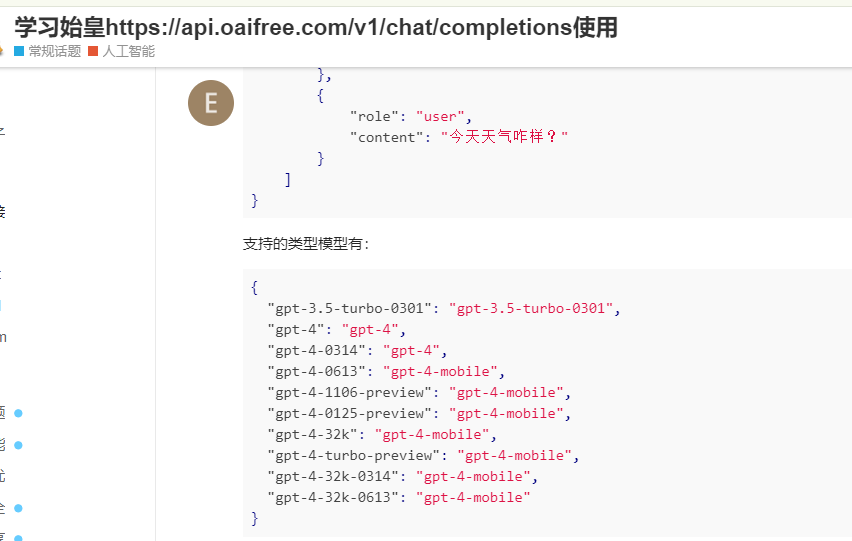Click the "gpt-4-turbo-preview" mapping line
Screen dimensions: 852x541
pyautogui.click(x=423, y=456)
